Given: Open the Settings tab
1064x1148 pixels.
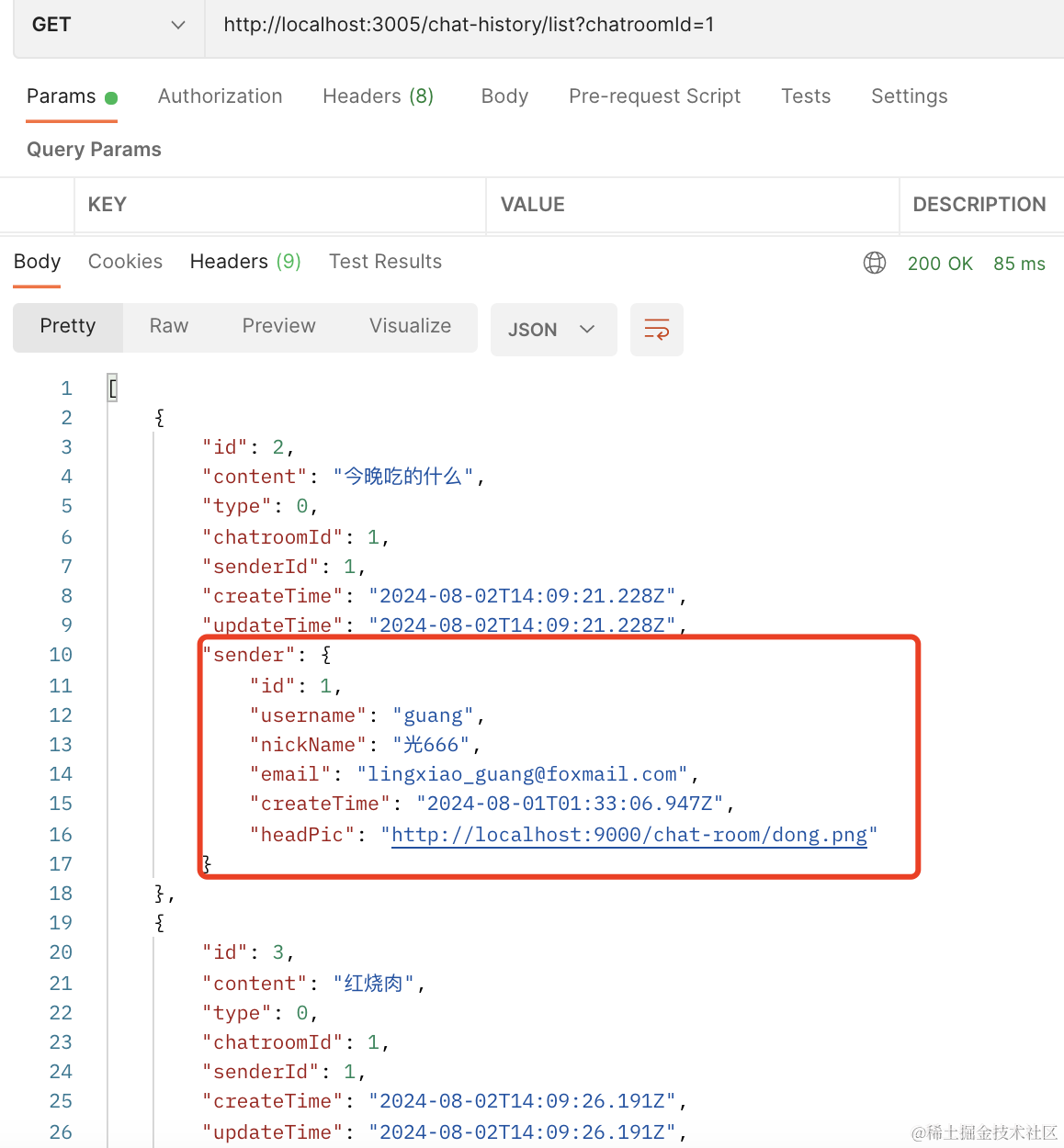Looking at the screenshot, I should [x=909, y=96].
